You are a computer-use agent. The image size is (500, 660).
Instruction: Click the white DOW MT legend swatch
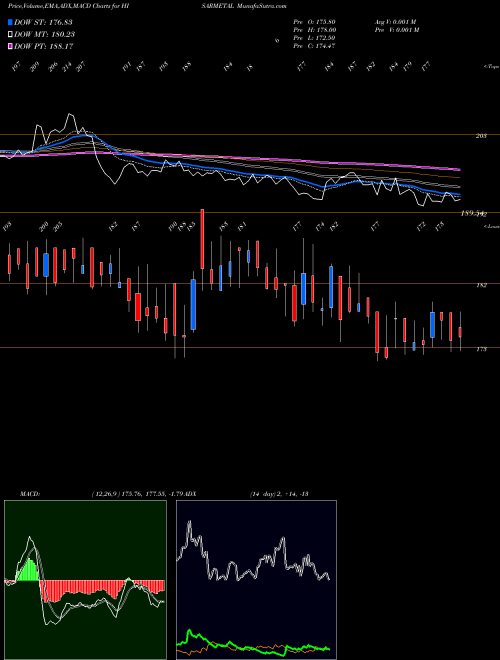(10, 35)
